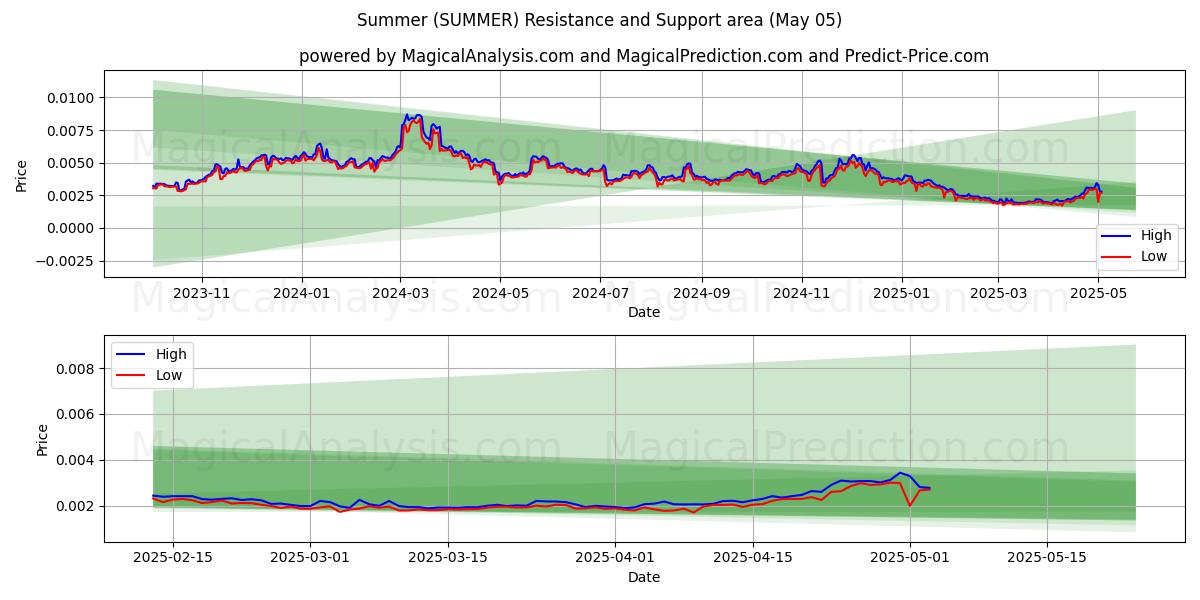Click the '2025-05-01' date tick label

908,556
